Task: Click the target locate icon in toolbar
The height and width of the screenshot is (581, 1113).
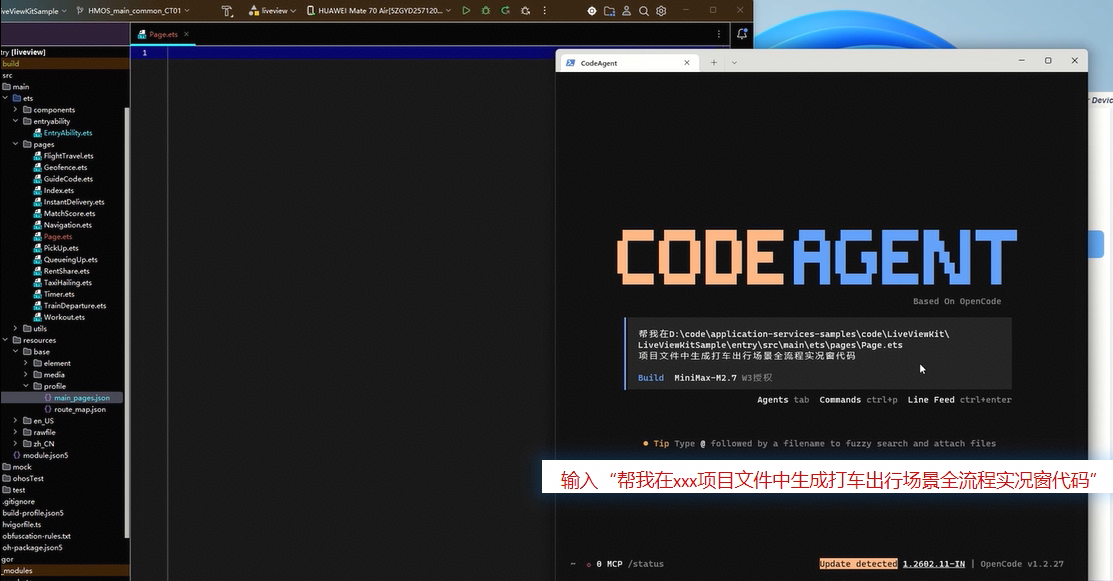Action: (592, 11)
